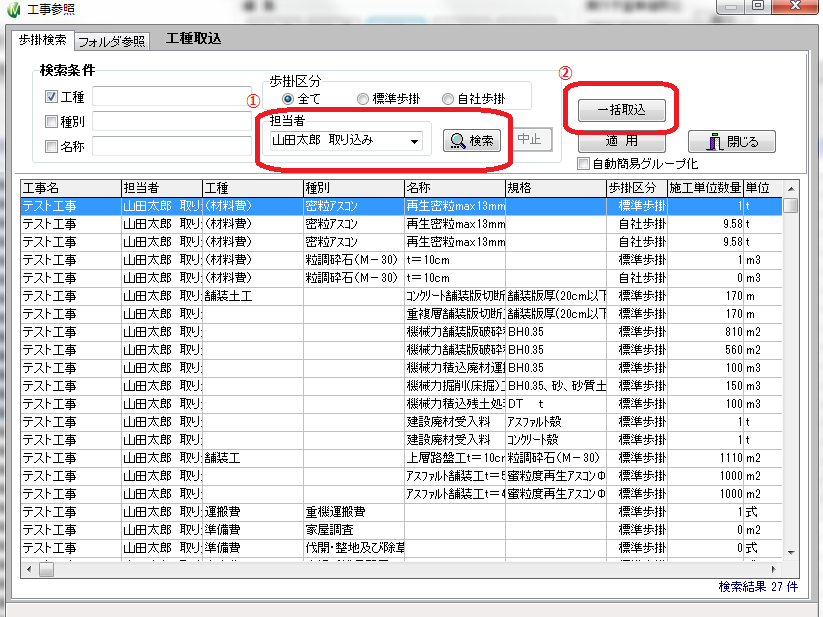
Task: Click 粒調砕石(M-30) cell with 標準歩掛 1 m3
Action: click(x=354, y=260)
